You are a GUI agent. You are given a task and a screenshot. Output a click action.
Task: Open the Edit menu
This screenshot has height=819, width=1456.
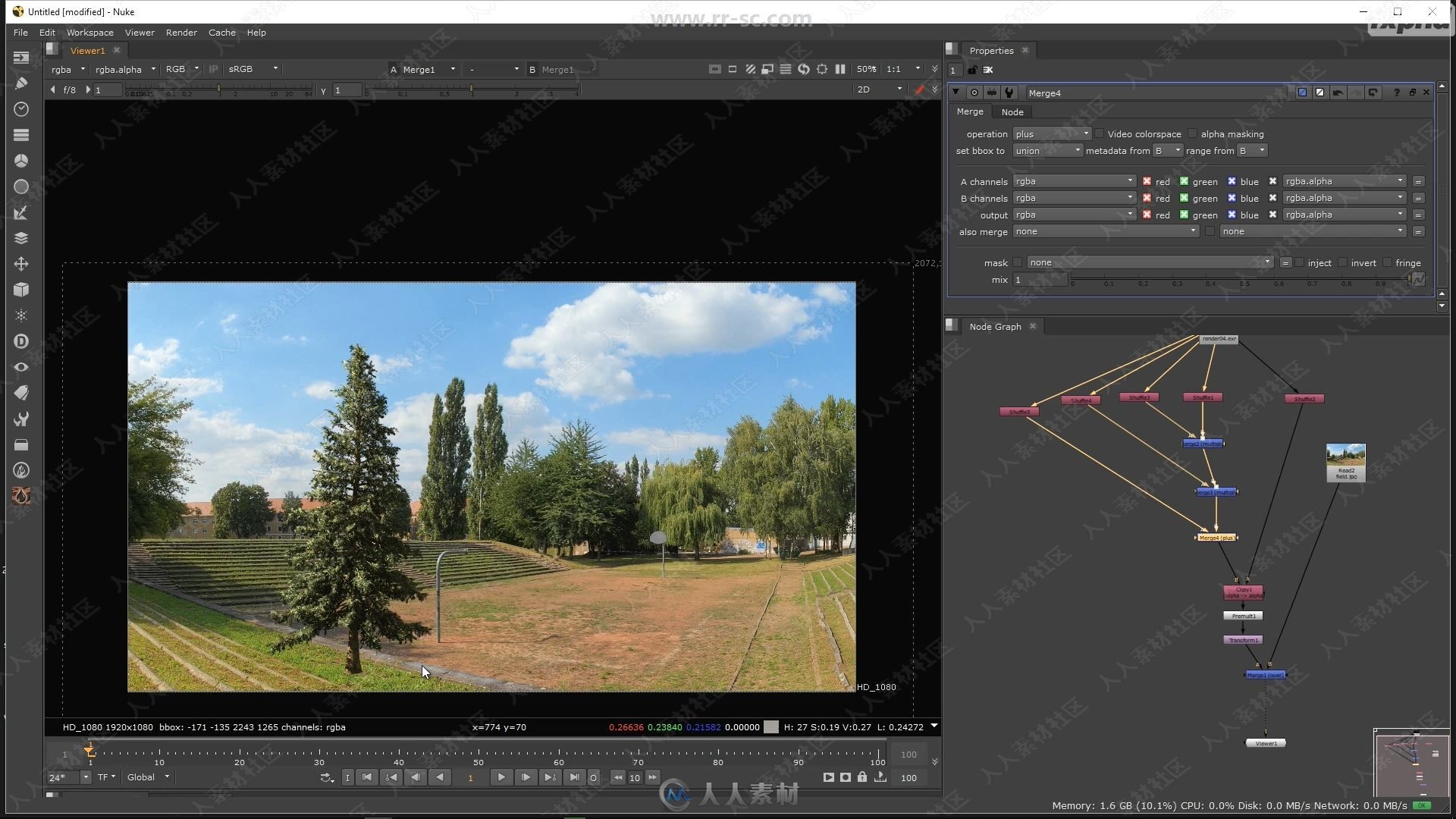47,32
